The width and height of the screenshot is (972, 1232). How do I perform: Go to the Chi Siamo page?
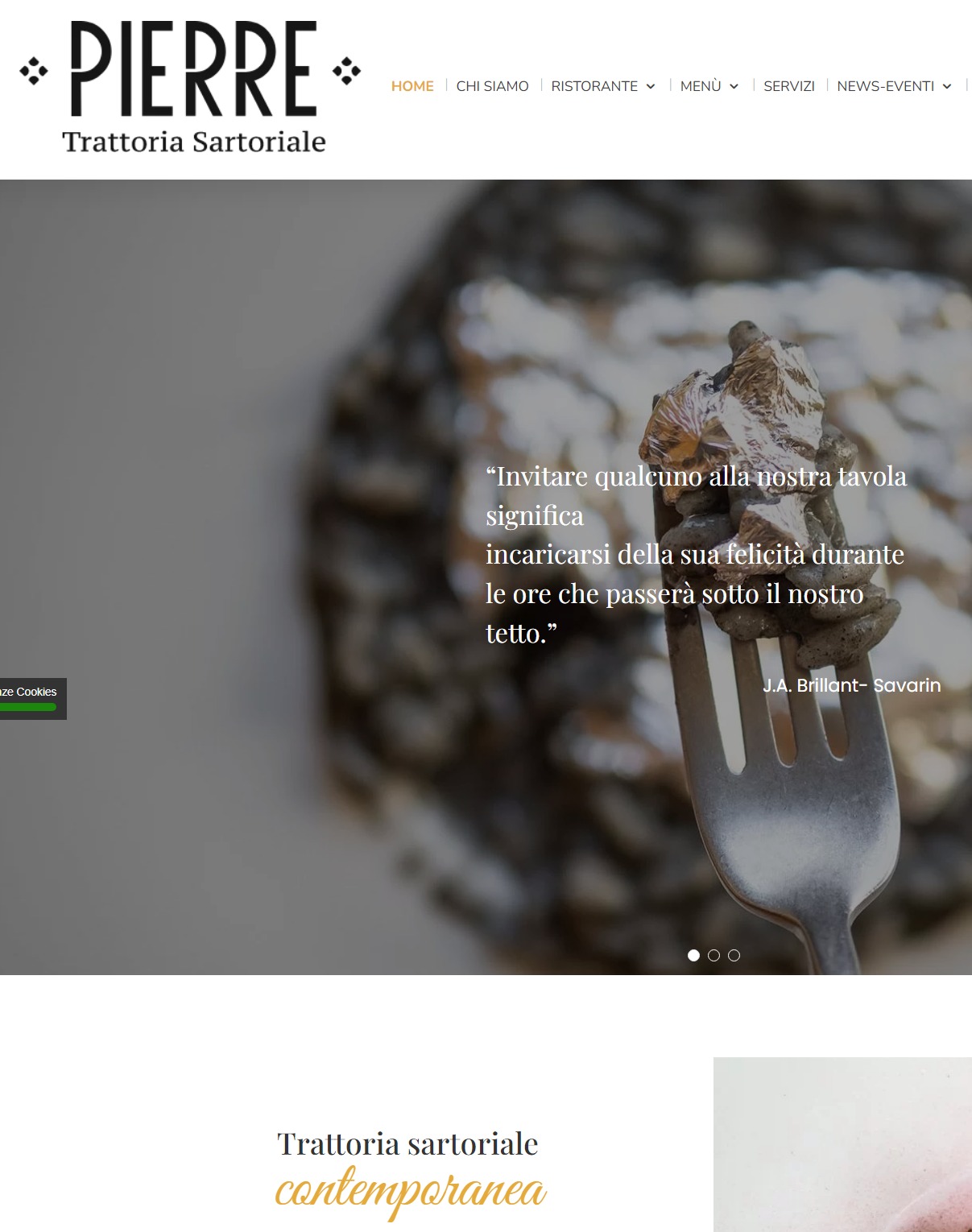pos(492,86)
